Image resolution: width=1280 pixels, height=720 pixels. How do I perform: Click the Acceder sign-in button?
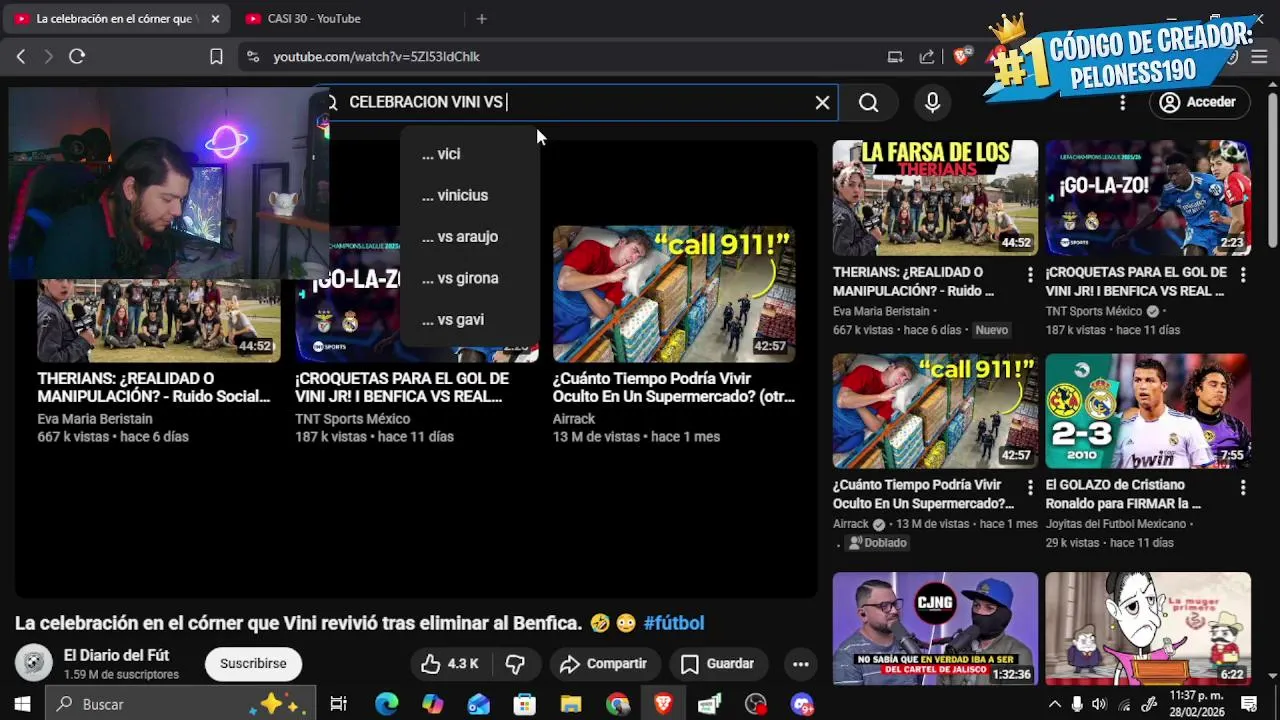(1198, 102)
